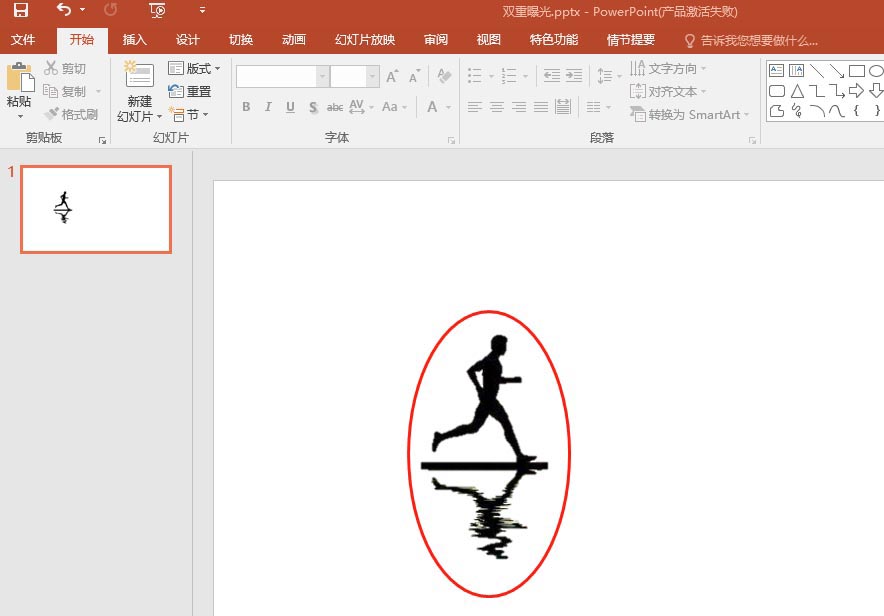This screenshot has width=884, height=616.
Task: Toggle justify text alignment
Action: click(x=541, y=107)
